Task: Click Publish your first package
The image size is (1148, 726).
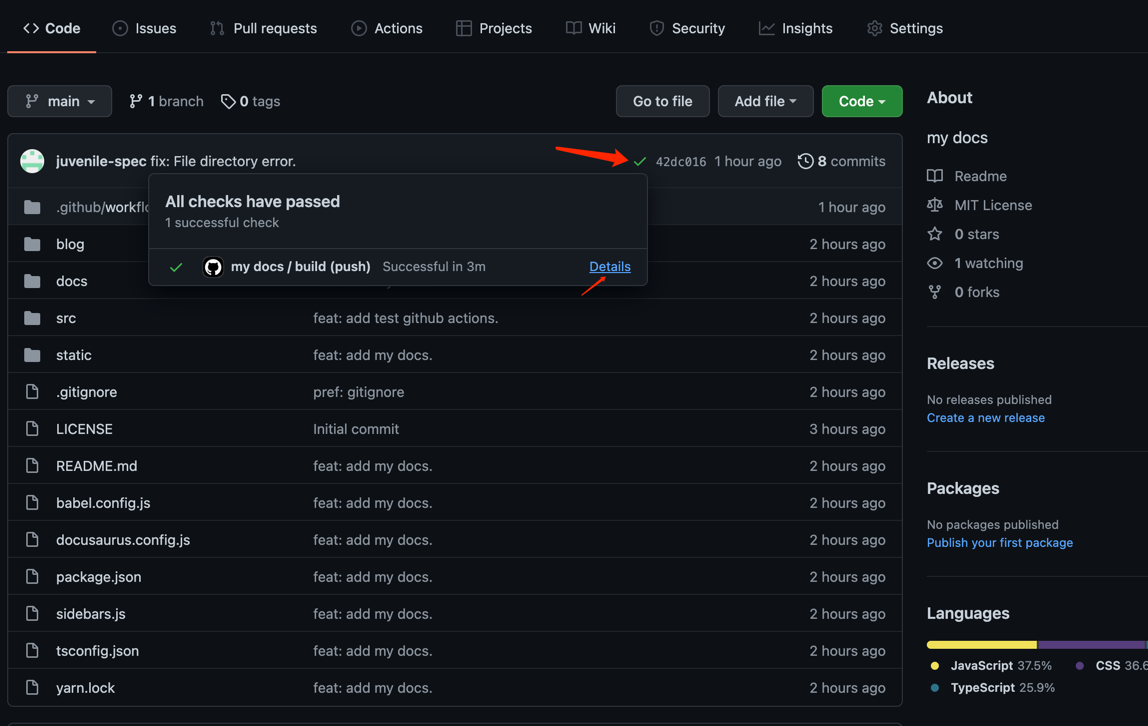Action: click(999, 543)
